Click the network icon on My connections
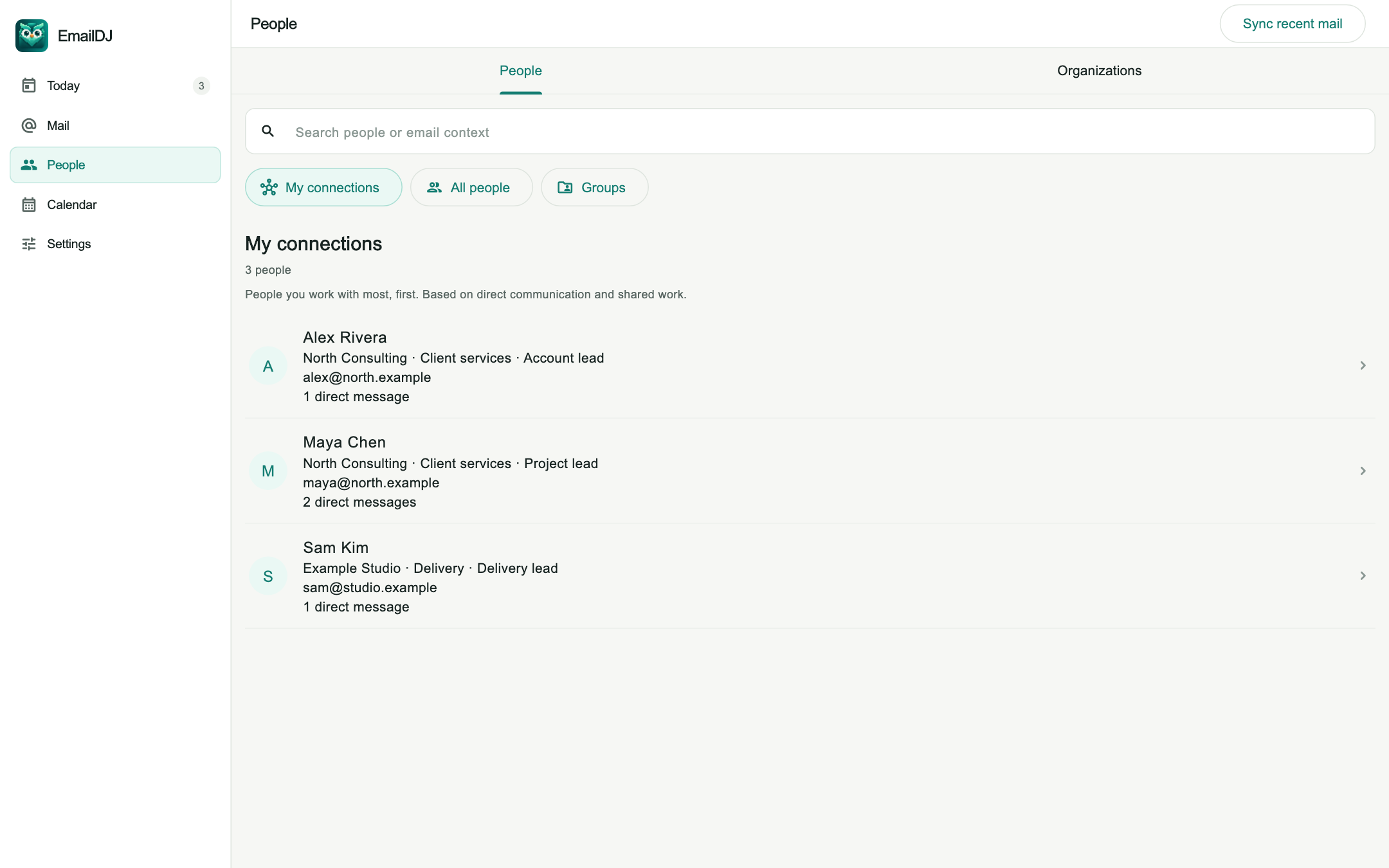This screenshot has height=868, width=1389. (x=269, y=187)
